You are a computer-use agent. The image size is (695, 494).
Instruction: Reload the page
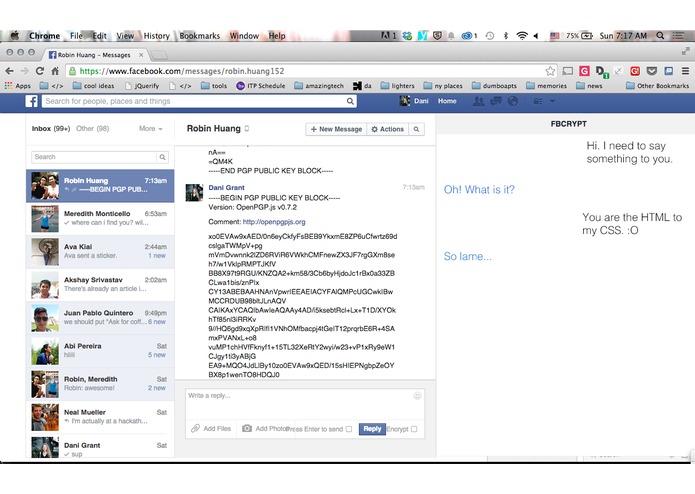tap(40, 71)
